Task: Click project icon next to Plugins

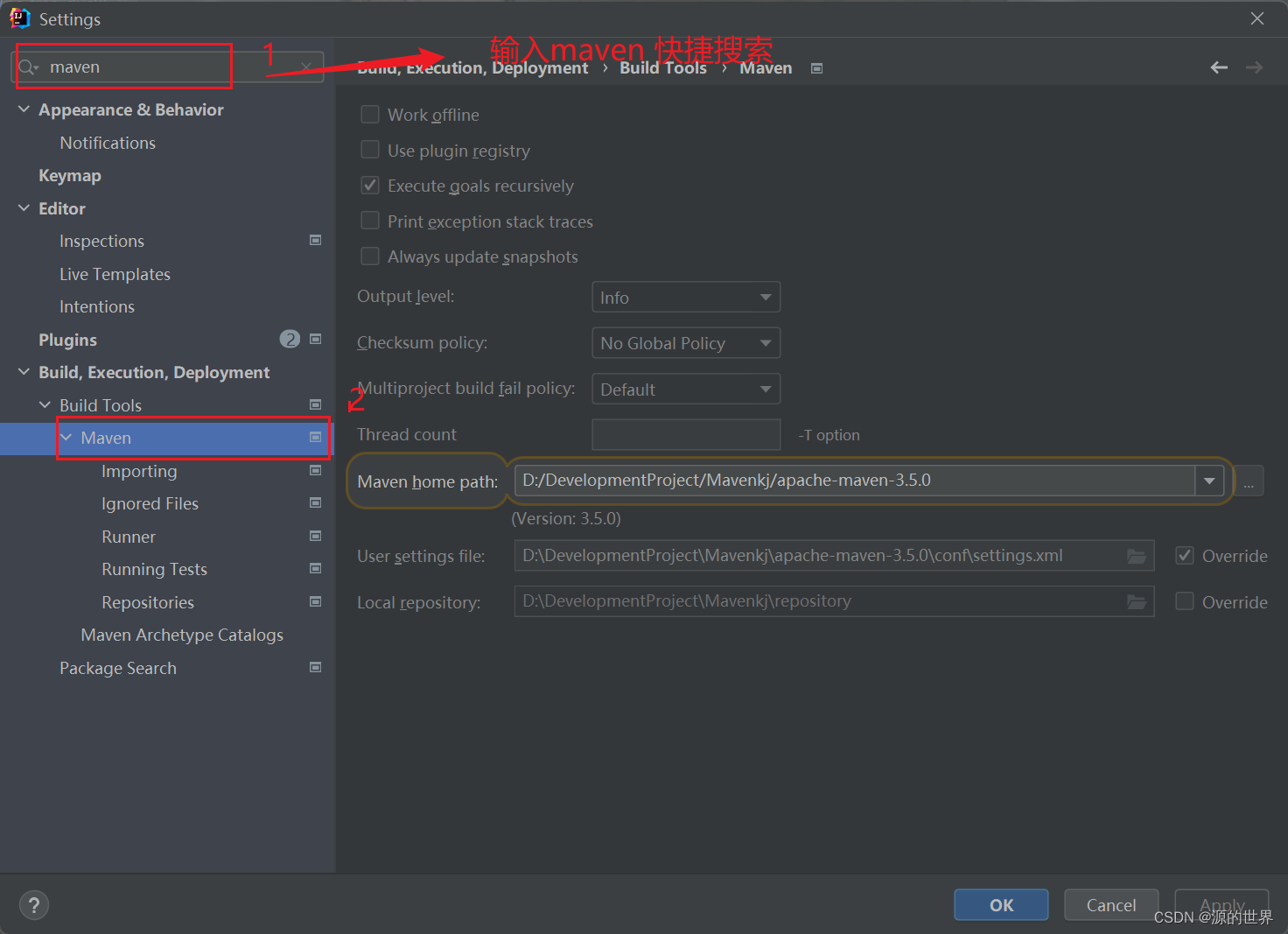Action: pos(316,339)
